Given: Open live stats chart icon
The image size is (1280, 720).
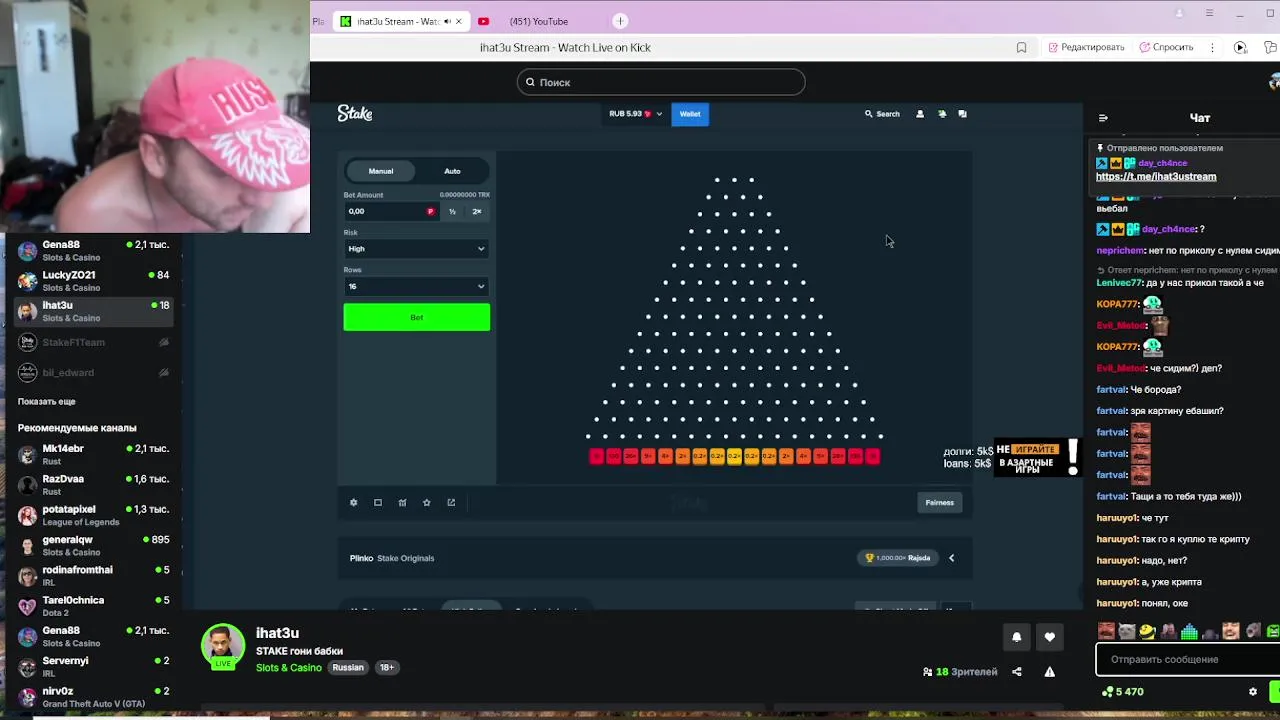Looking at the screenshot, I should point(402,502).
